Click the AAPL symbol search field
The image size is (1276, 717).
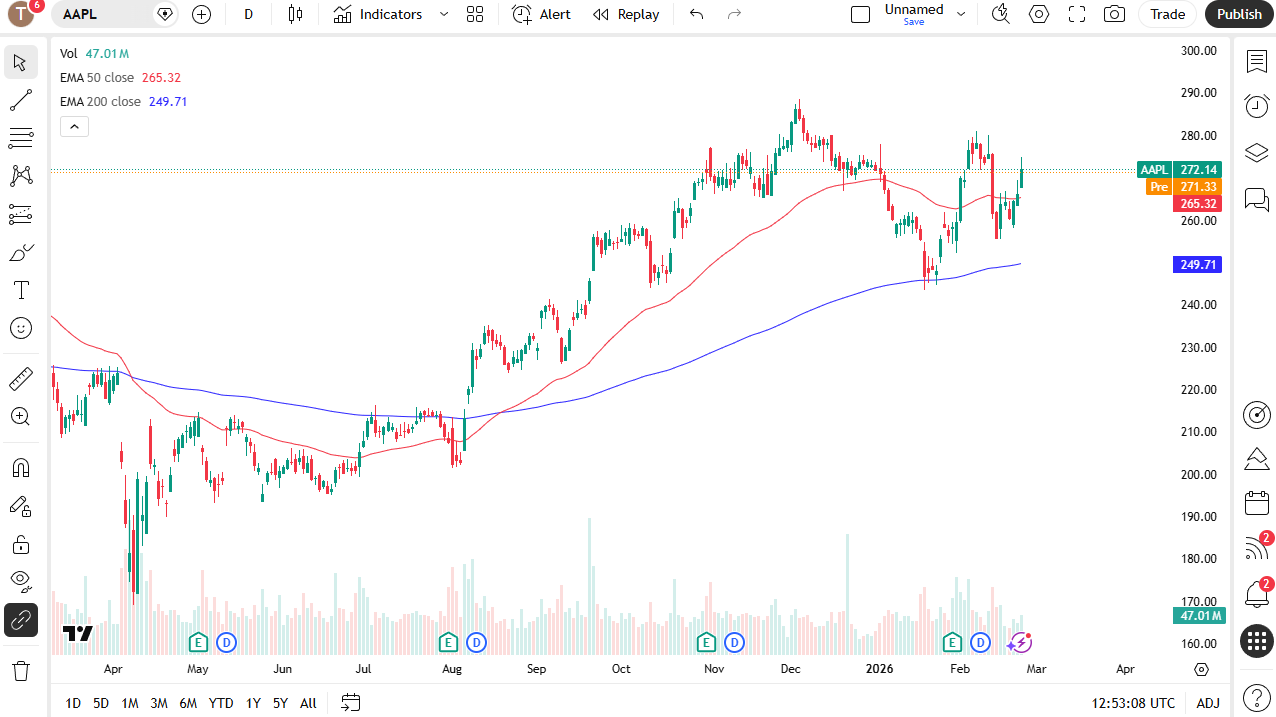[x=100, y=14]
